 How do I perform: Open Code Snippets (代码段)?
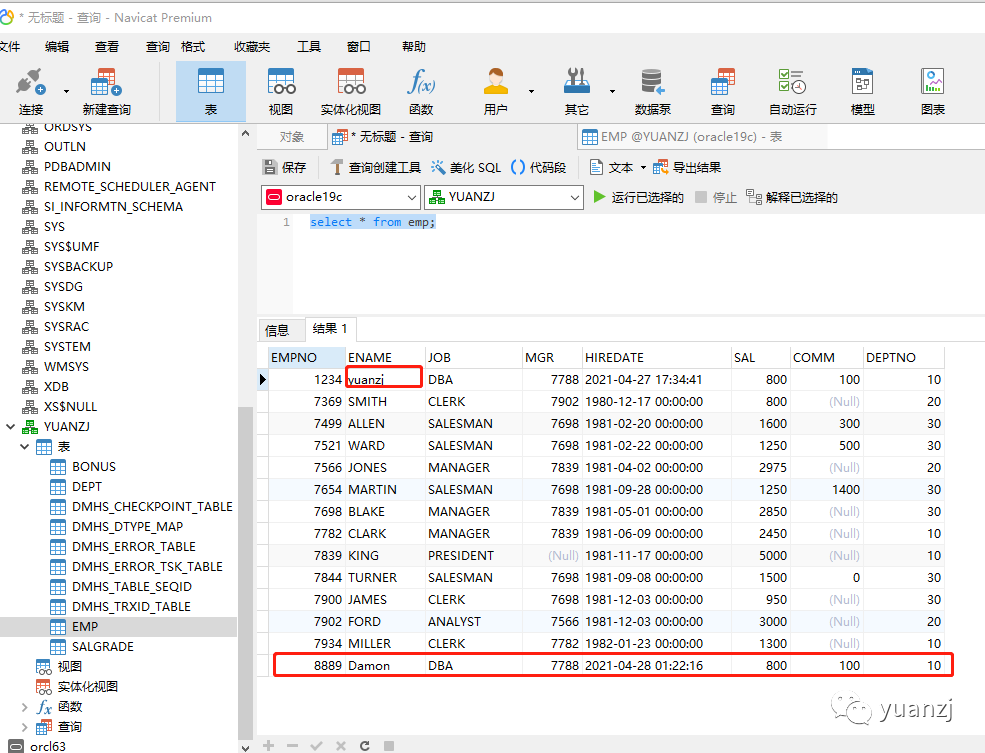538,167
